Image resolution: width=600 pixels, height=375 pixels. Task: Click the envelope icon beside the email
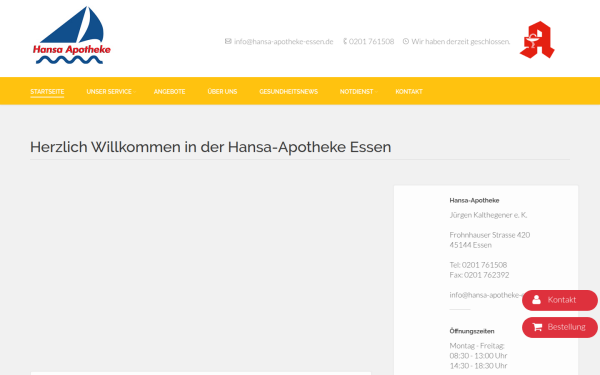click(228, 41)
